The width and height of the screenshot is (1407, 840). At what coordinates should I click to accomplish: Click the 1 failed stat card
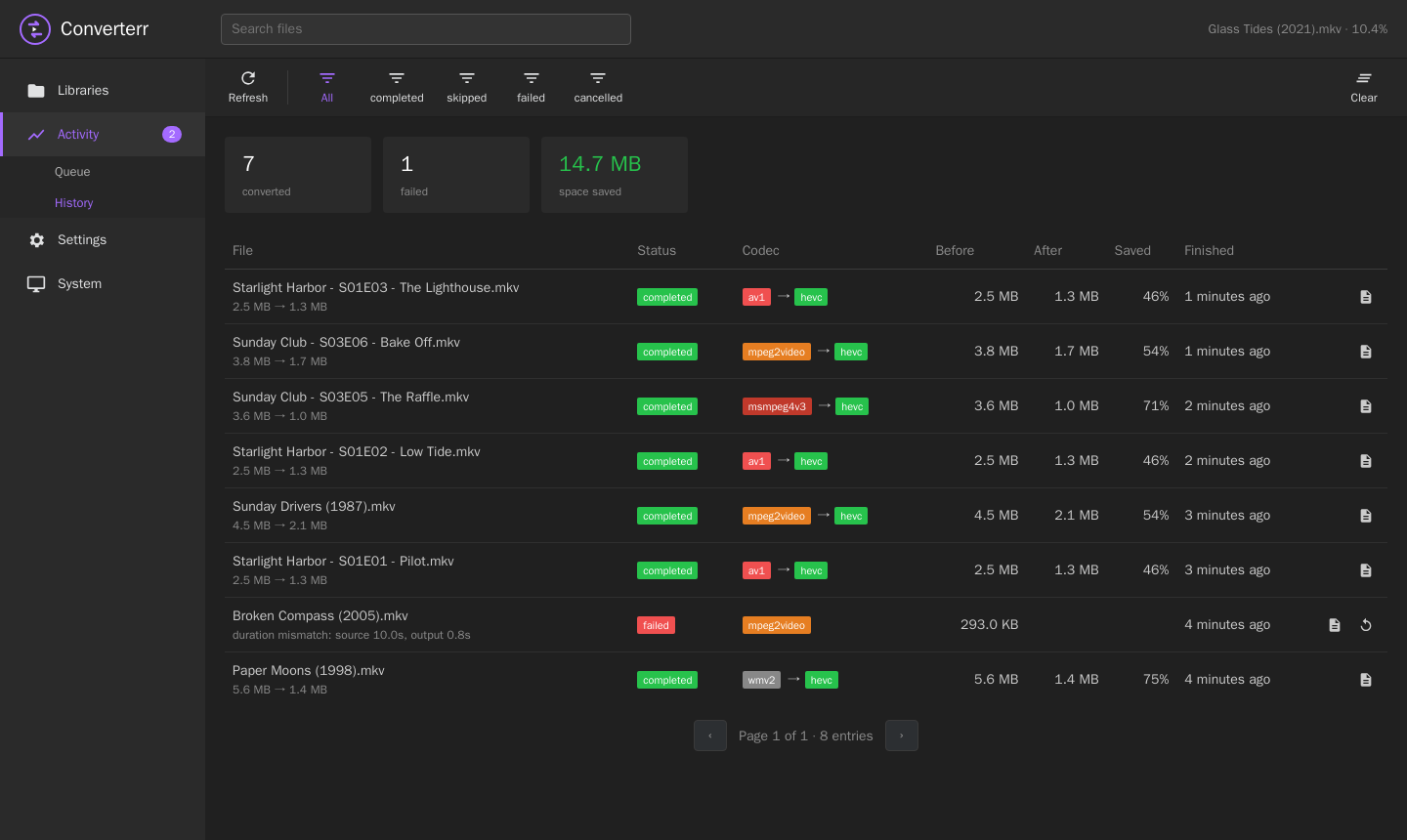pos(456,175)
